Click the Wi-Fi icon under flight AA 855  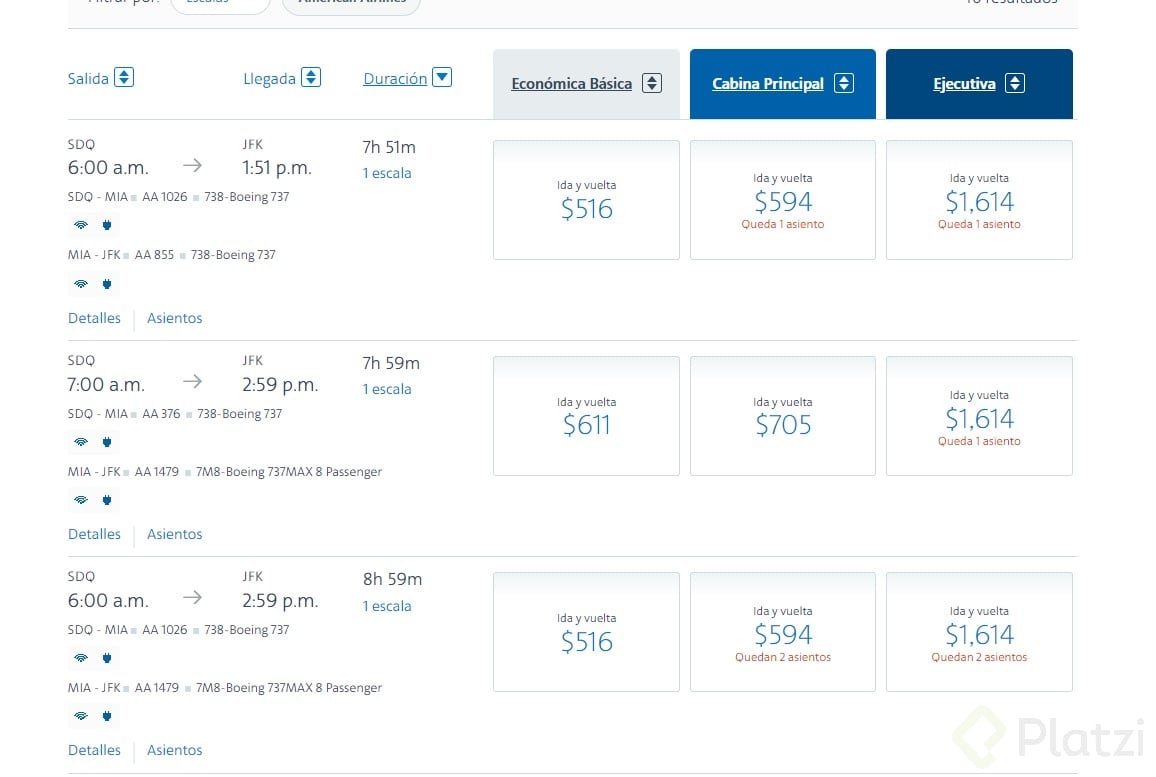(81, 284)
